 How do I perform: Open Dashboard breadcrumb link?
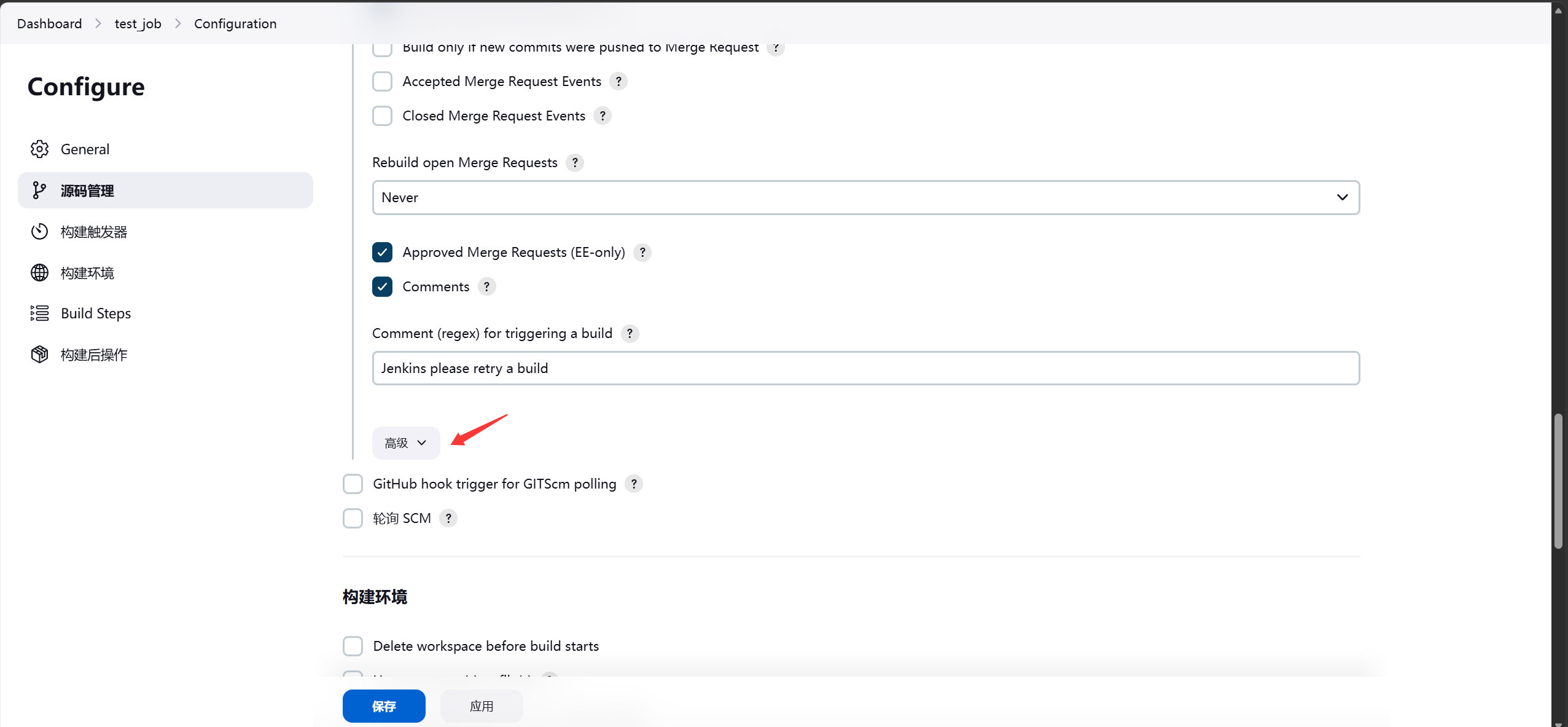pyautogui.click(x=49, y=23)
